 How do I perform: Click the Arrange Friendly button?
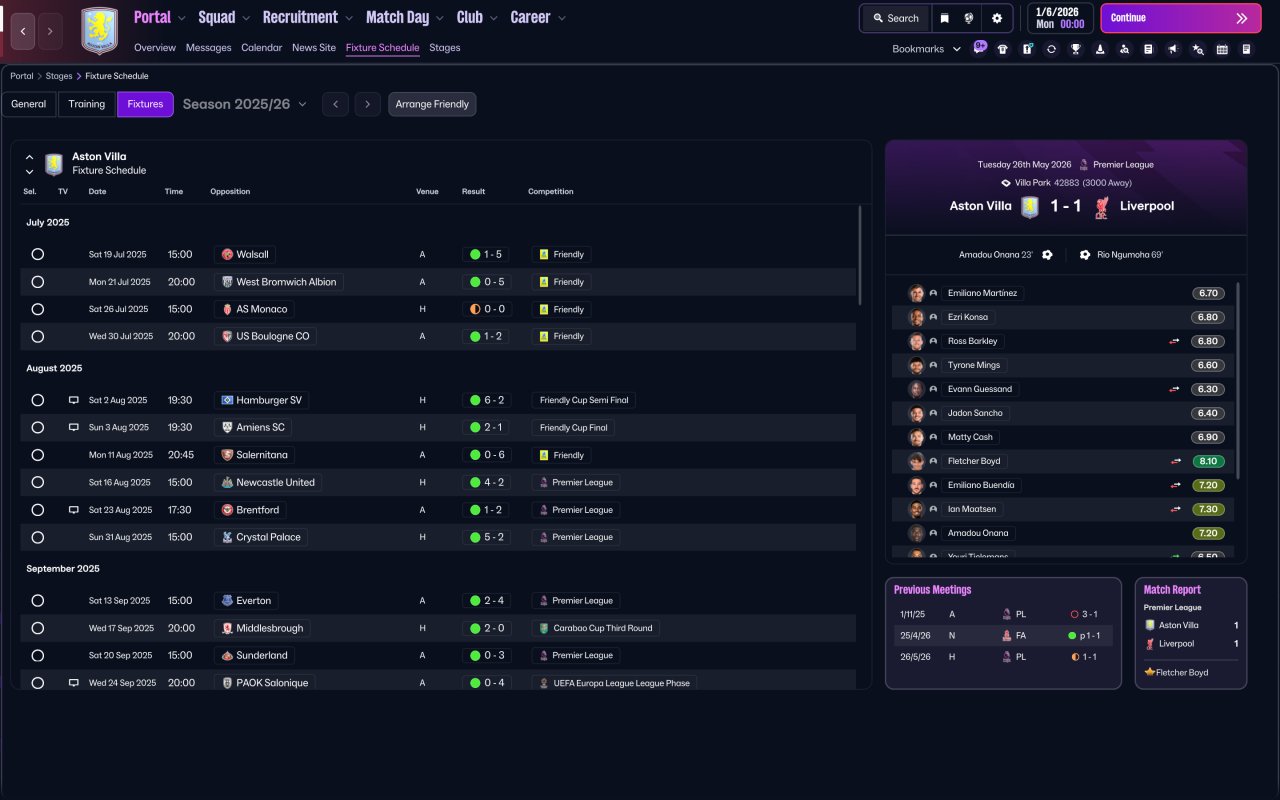[432, 104]
